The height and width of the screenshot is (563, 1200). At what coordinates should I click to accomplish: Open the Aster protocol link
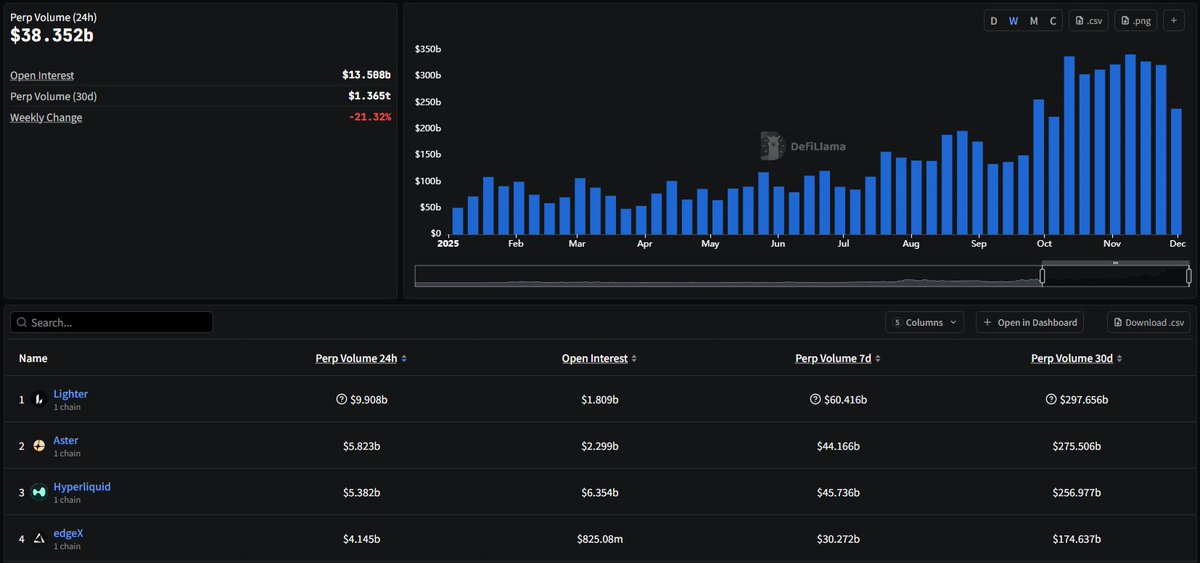pyautogui.click(x=66, y=440)
